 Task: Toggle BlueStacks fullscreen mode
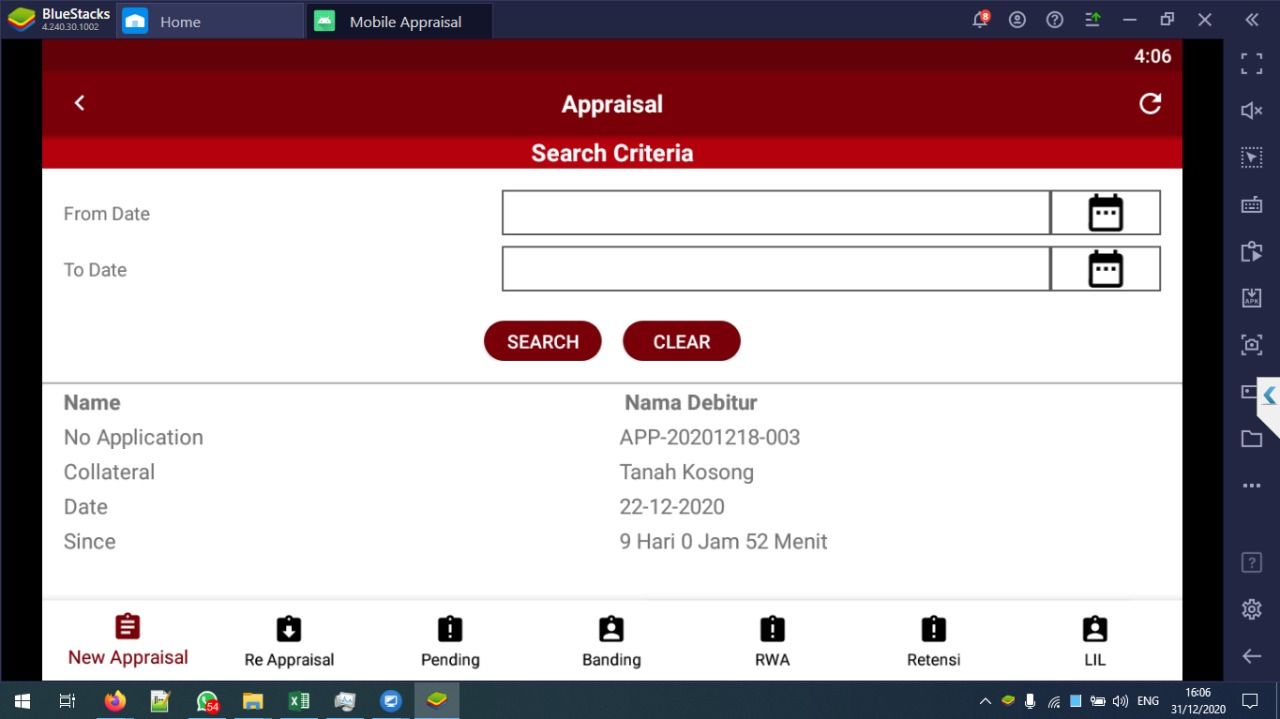point(1251,64)
